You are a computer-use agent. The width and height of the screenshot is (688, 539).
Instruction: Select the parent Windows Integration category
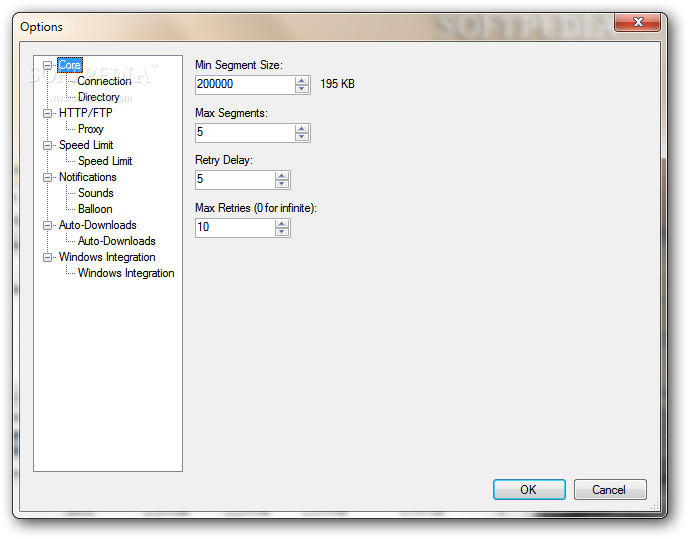(x=107, y=257)
